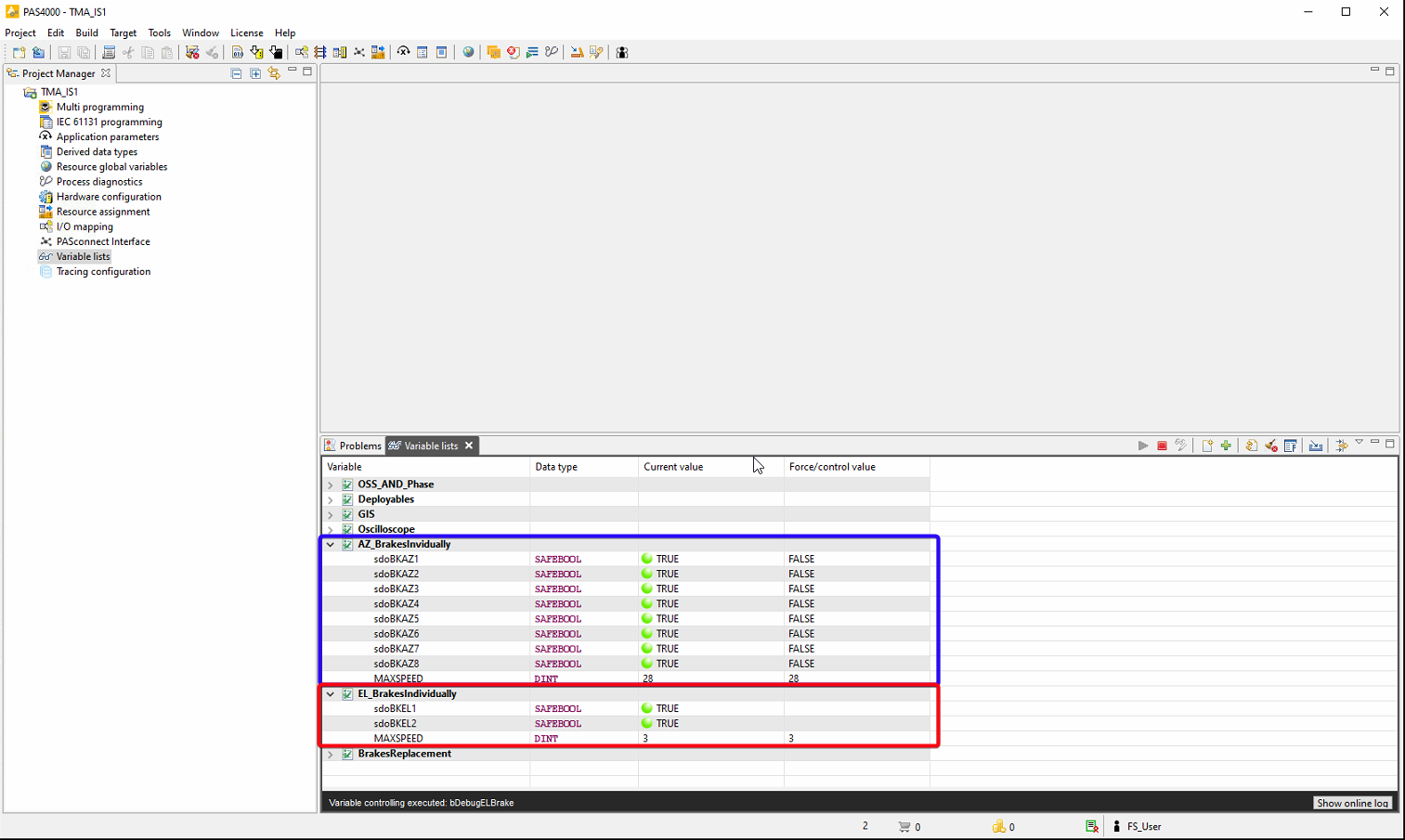Select Tracing configuration in project tree
Viewport: 1405px width, 840px height.
(103, 272)
